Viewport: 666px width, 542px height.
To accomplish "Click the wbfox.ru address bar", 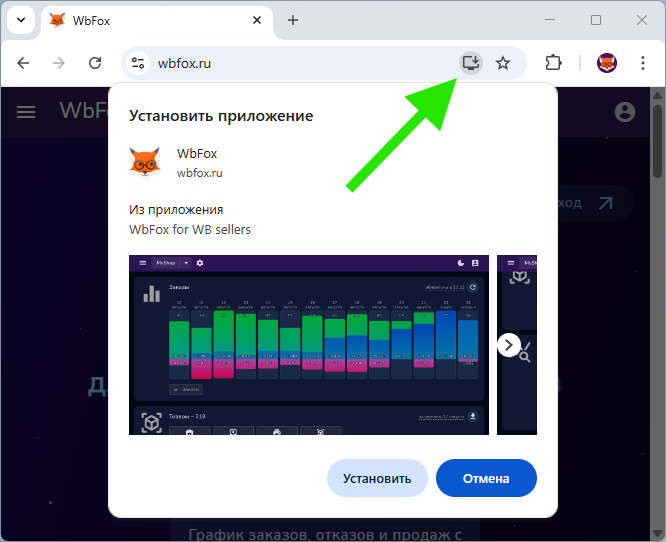I will coord(300,63).
